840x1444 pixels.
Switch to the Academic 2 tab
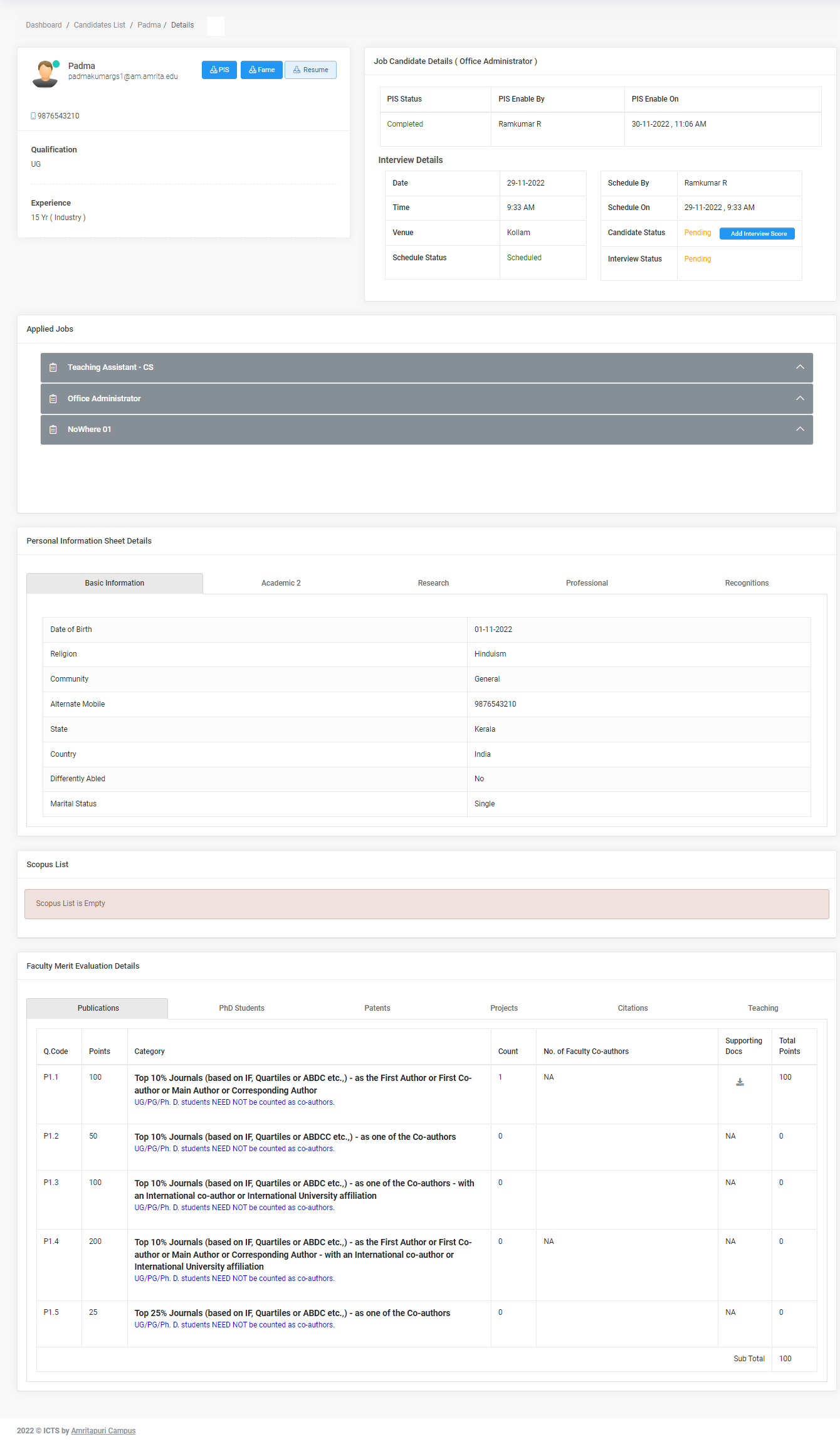click(281, 583)
